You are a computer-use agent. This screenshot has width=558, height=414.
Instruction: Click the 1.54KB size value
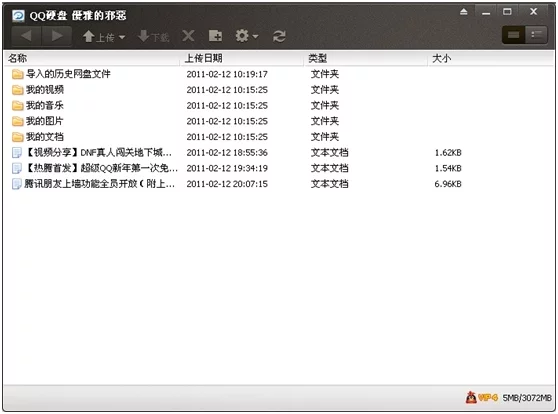pos(448,168)
